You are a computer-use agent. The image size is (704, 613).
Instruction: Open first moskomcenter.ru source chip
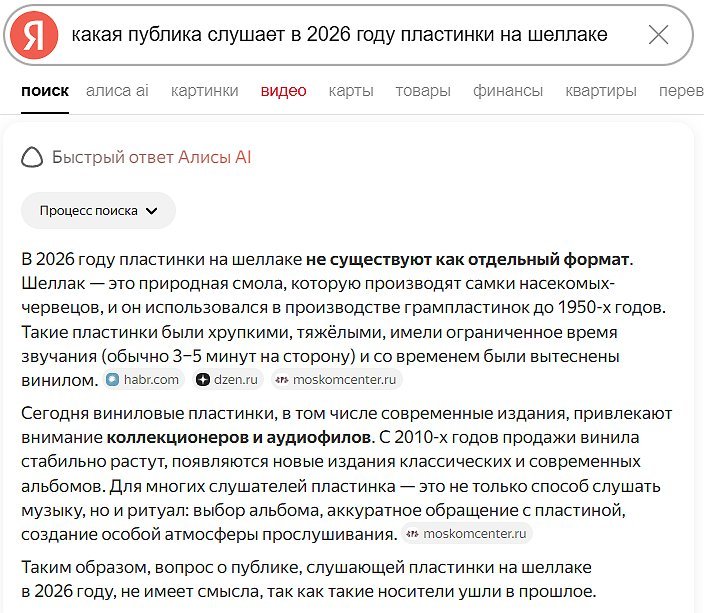pyautogui.click(x=337, y=379)
